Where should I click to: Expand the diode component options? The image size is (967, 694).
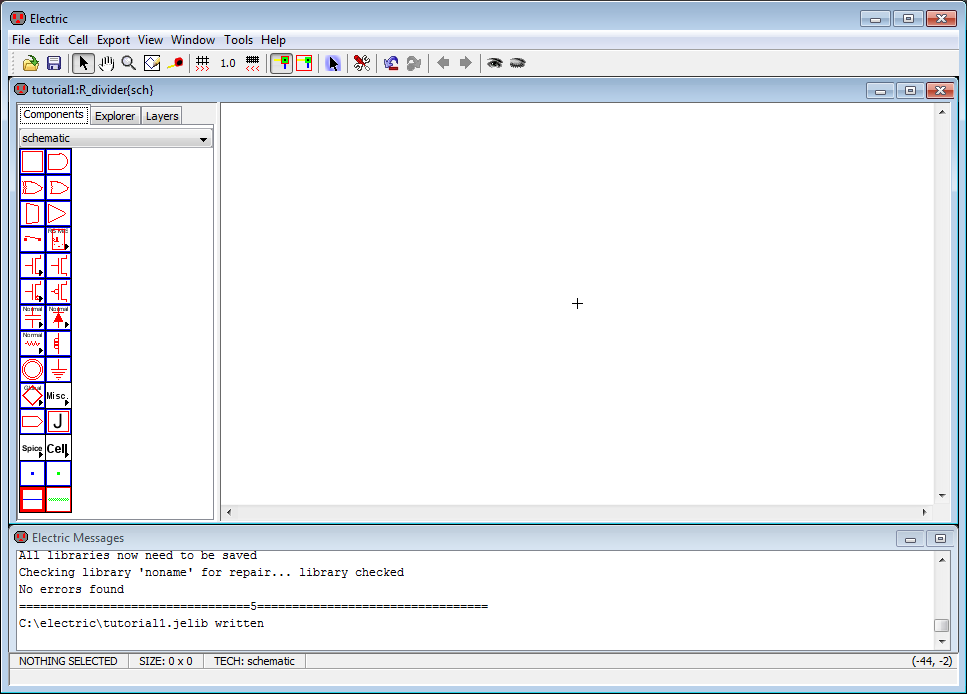click(x=59, y=318)
